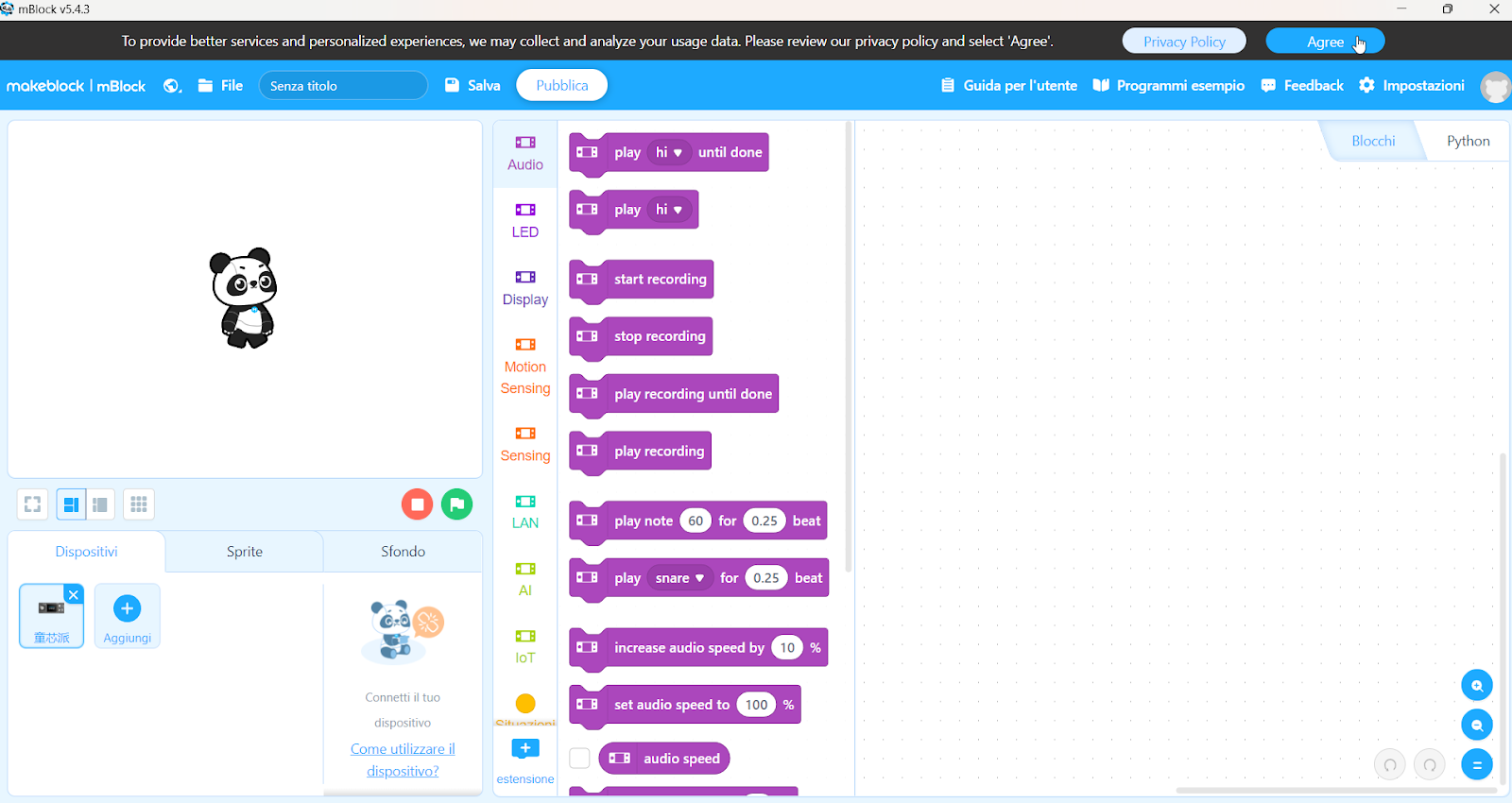Select grid layout view icon
The height and width of the screenshot is (803, 1512).
(139, 504)
